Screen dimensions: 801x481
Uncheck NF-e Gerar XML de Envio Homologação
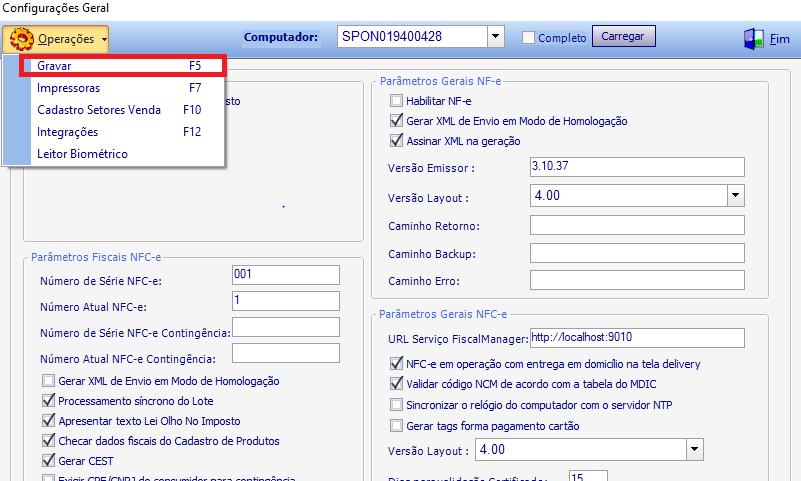point(396,121)
